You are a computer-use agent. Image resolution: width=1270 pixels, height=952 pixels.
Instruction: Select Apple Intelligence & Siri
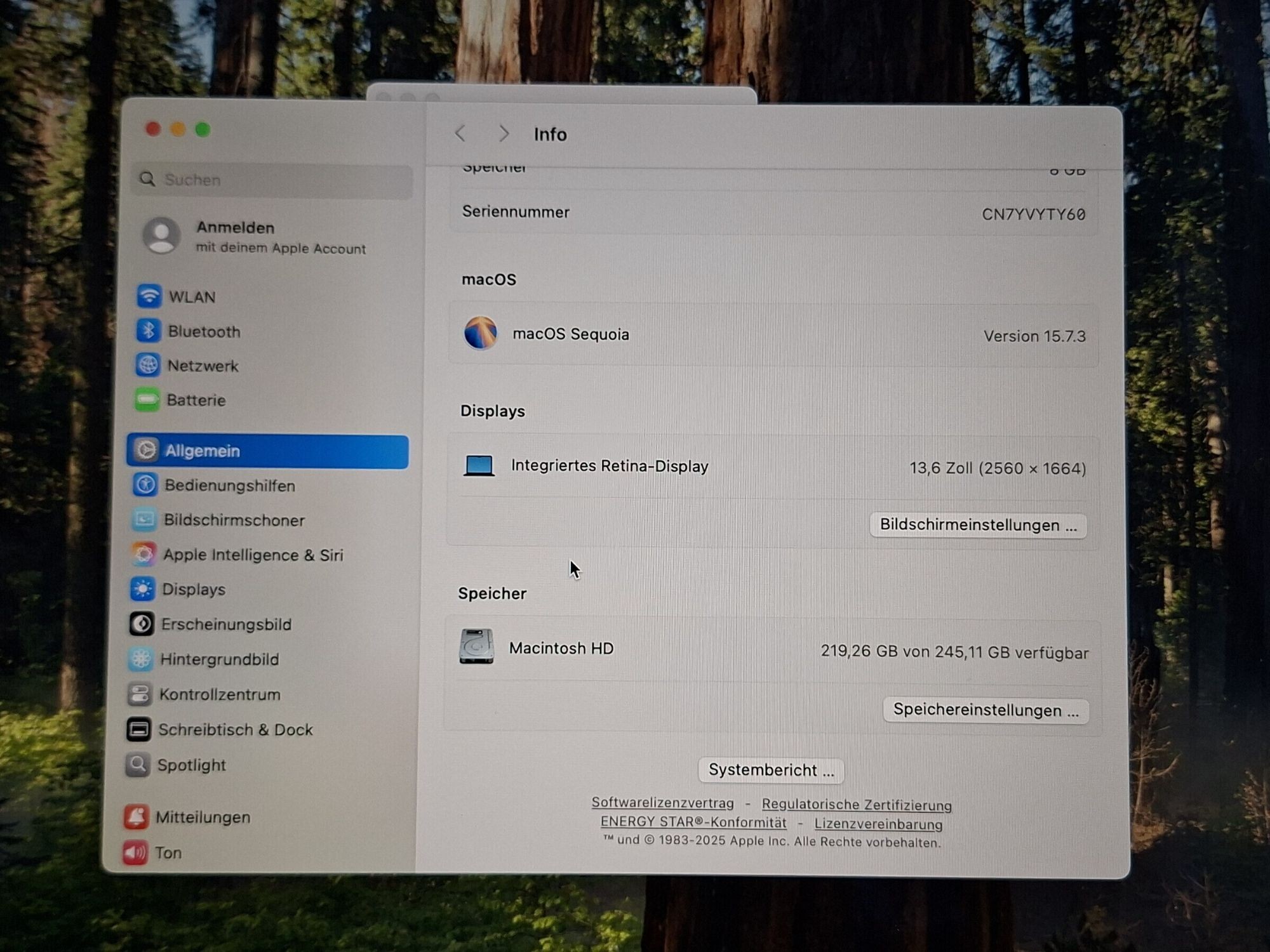pyautogui.click(x=252, y=555)
